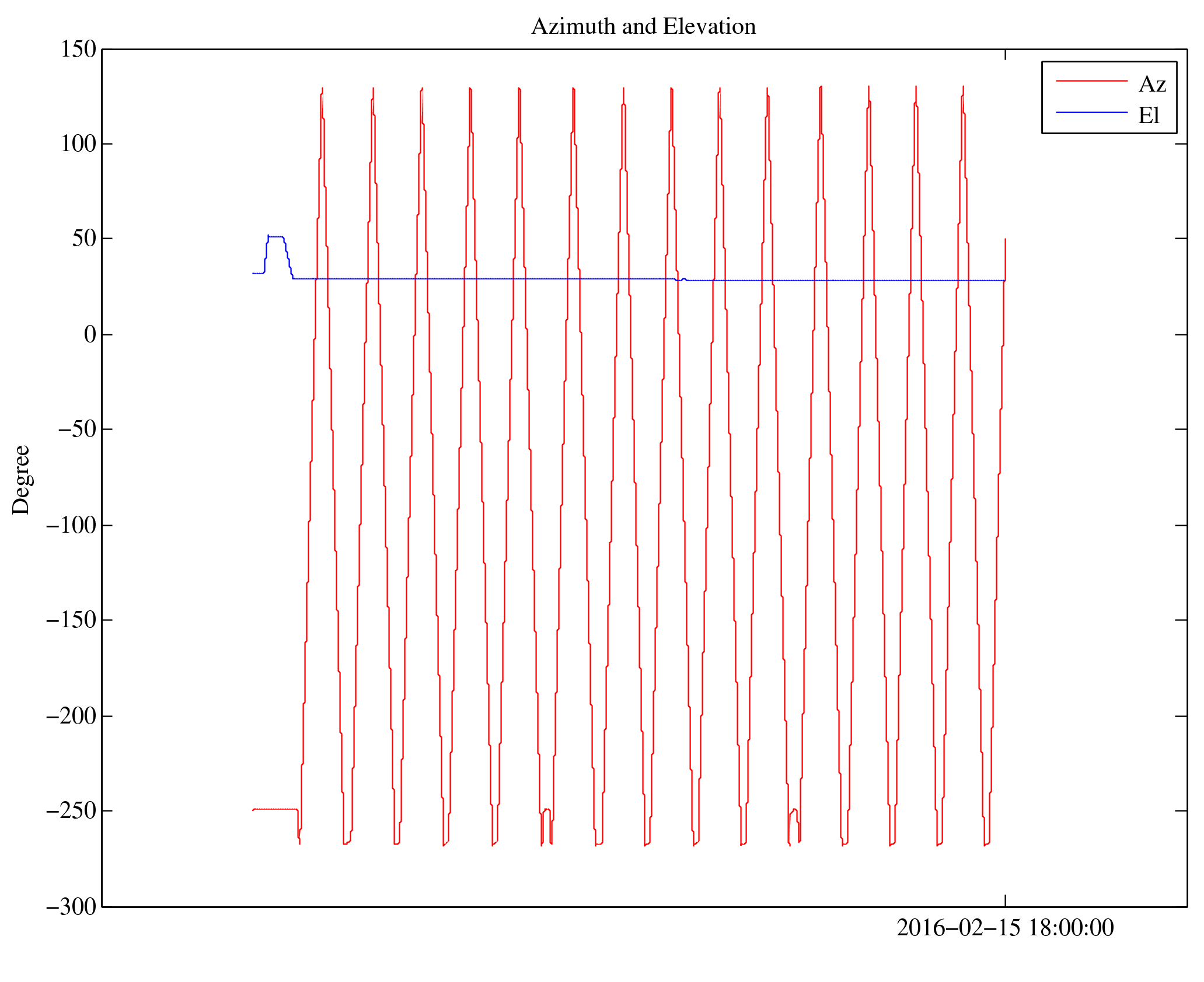Click the 150 y-axis tick label
Image resolution: width=1204 pixels, height=982 pixels.
coord(78,50)
